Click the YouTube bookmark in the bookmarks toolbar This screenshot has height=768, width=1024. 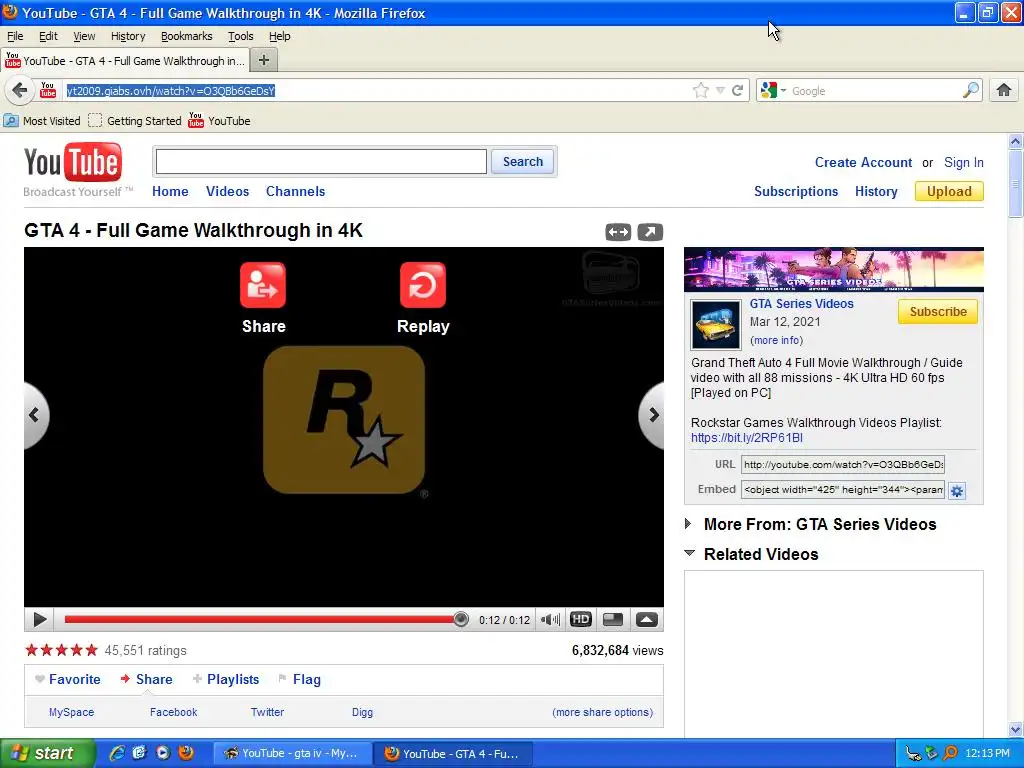pos(219,121)
